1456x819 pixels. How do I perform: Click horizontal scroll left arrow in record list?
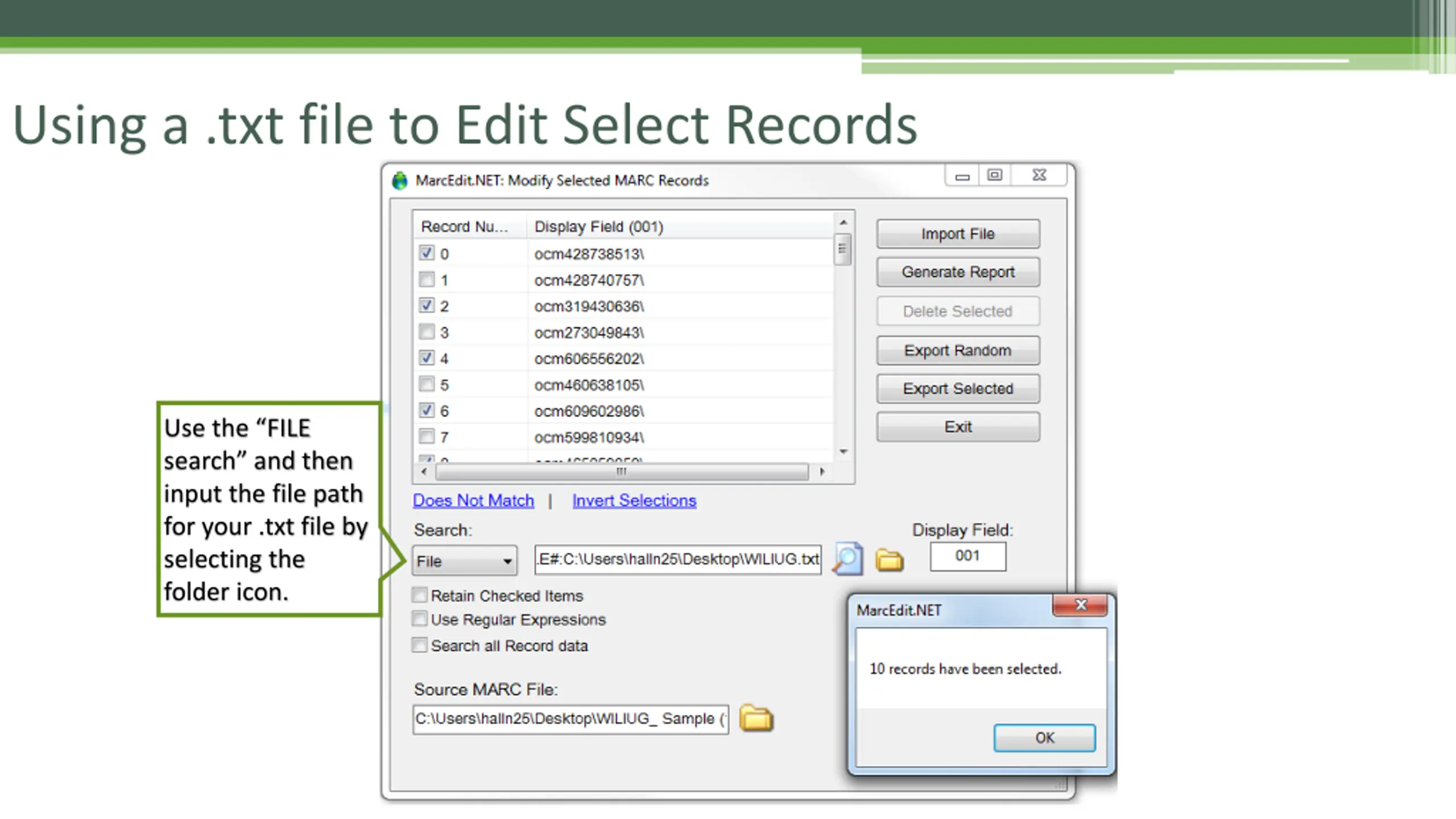coord(424,471)
